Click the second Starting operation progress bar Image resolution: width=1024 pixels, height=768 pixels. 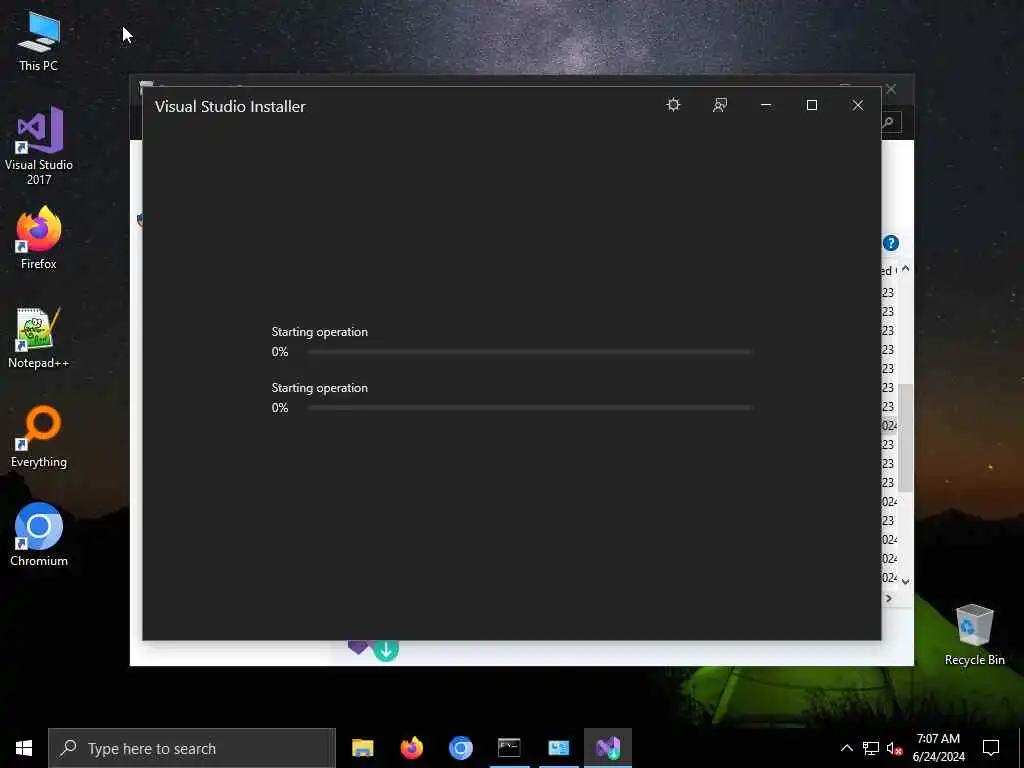530,408
